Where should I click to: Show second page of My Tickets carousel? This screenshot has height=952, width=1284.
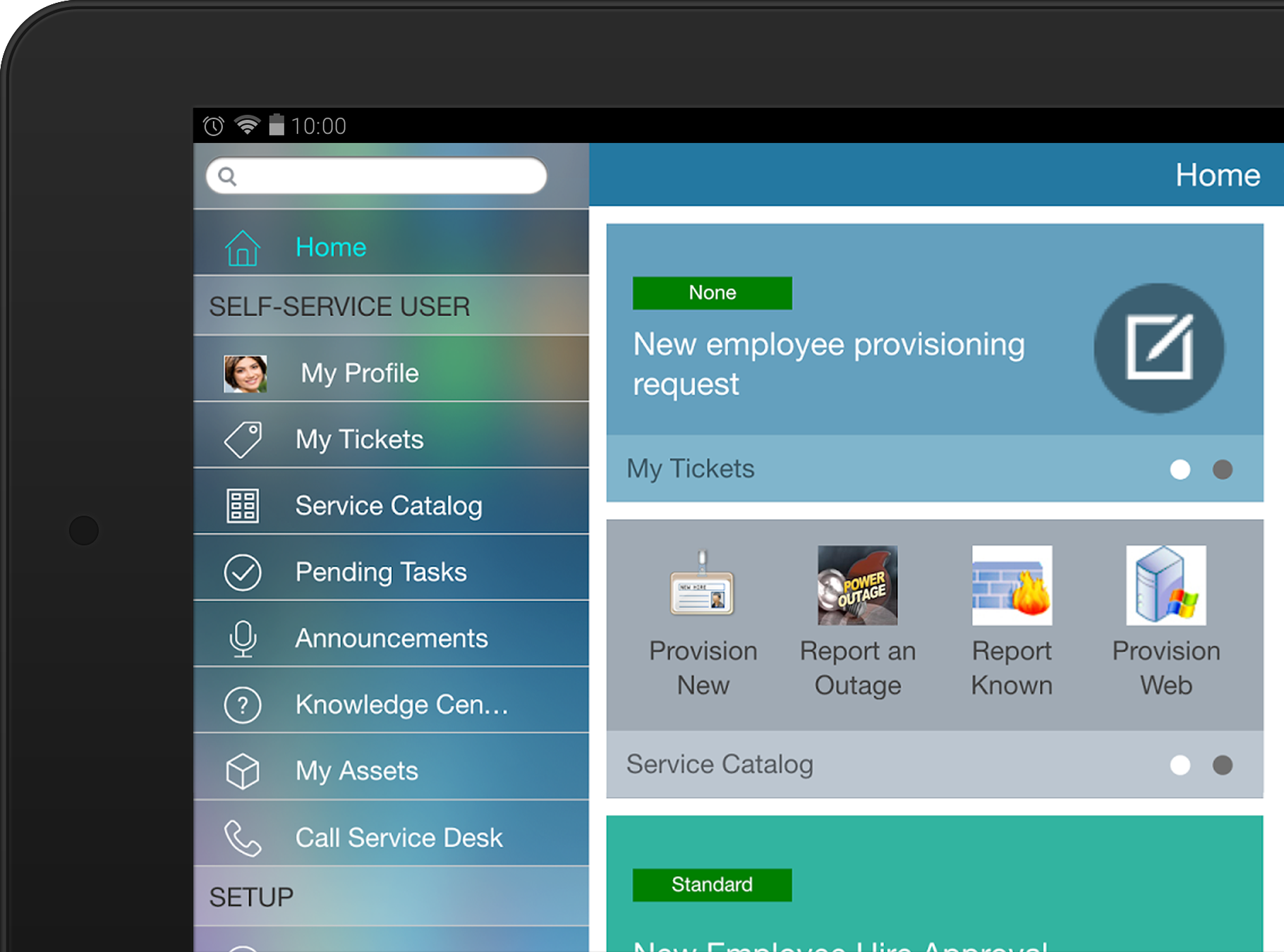coord(1222,470)
